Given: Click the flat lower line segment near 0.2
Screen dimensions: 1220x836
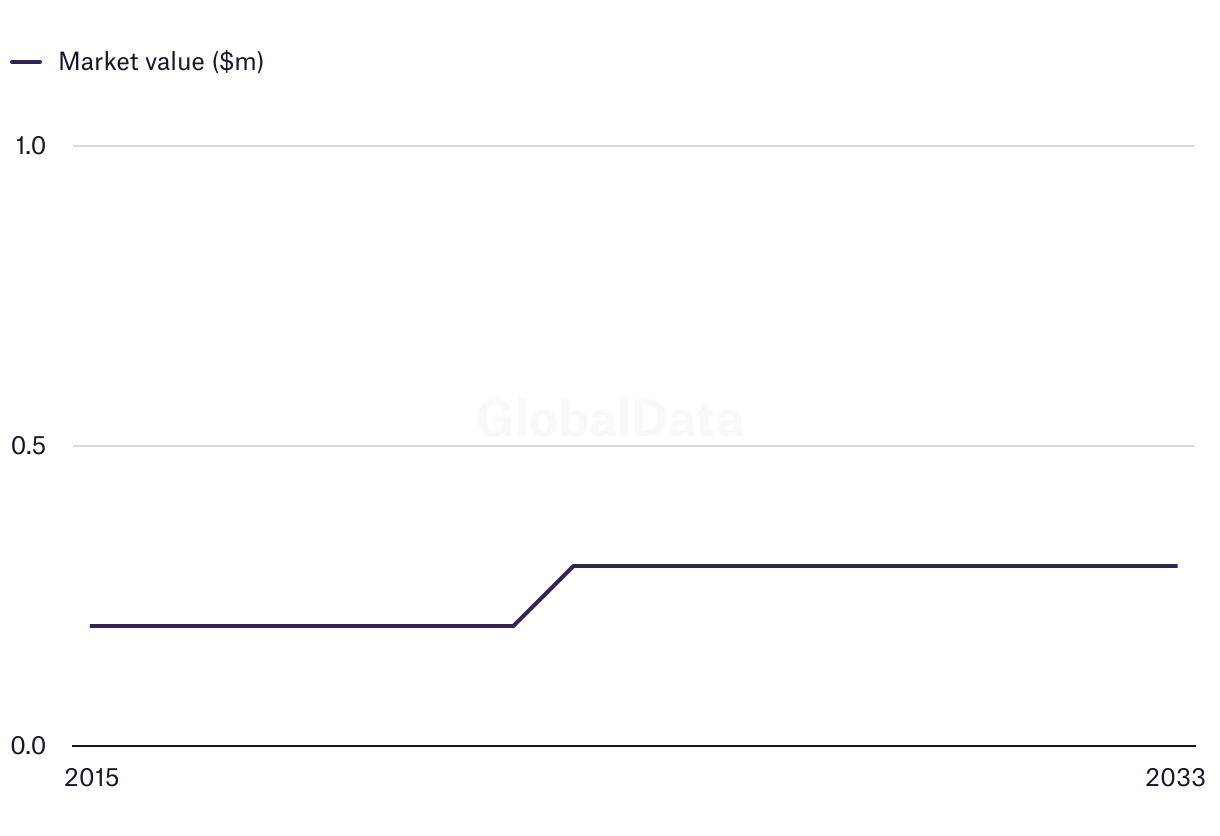Looking at the screenshot, I should point(300,626).
